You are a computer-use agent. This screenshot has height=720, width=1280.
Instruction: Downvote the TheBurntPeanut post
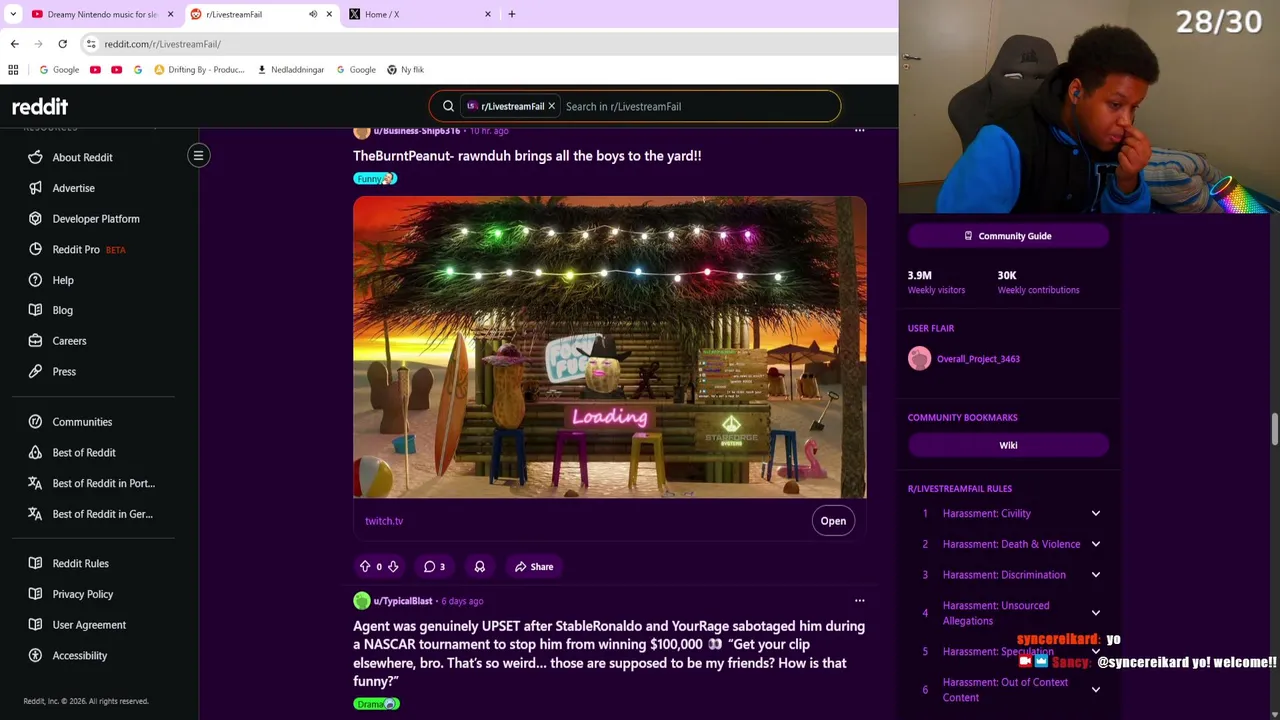tap(393, 566)
